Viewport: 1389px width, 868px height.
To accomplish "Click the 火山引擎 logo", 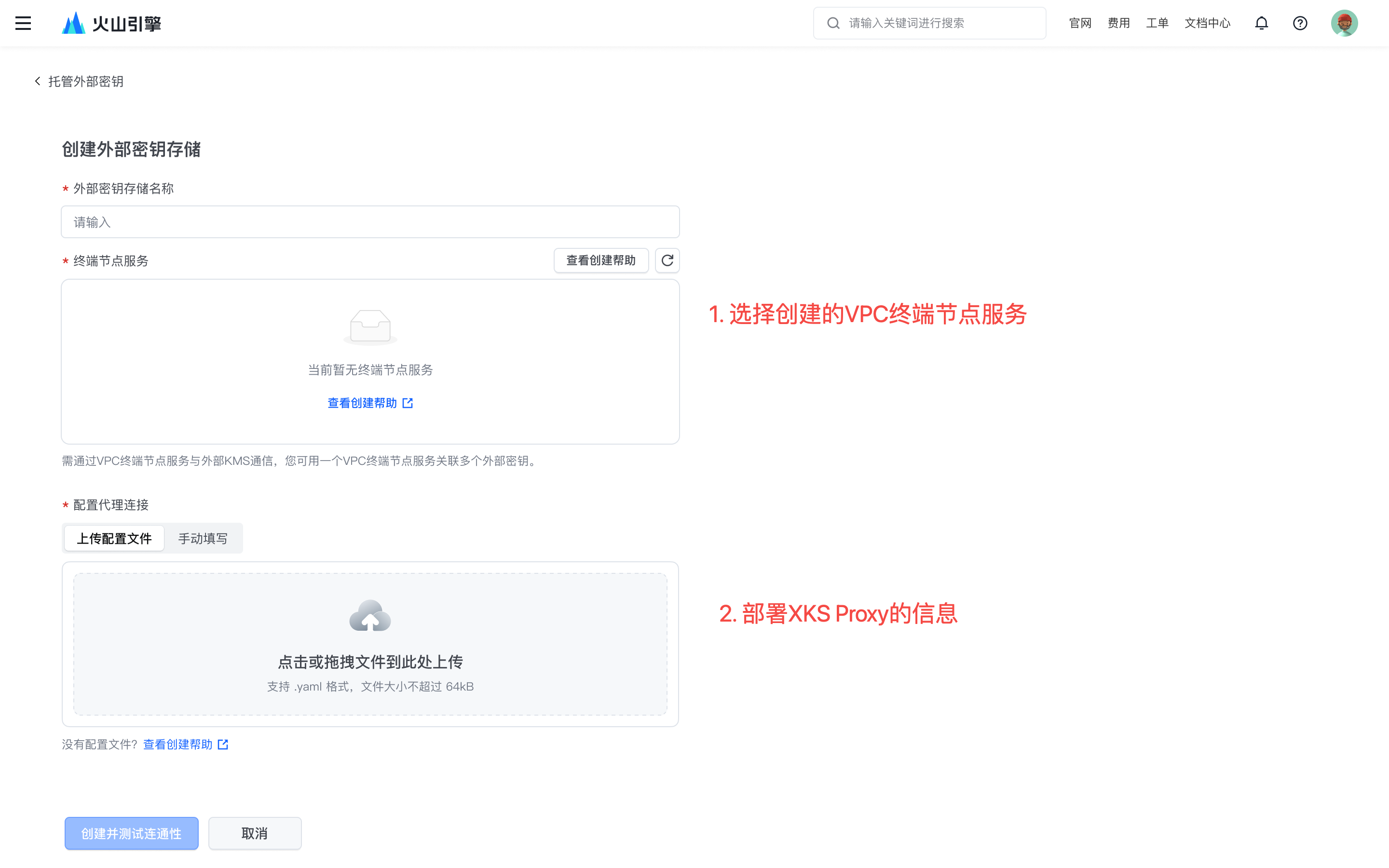I will 112,23.
